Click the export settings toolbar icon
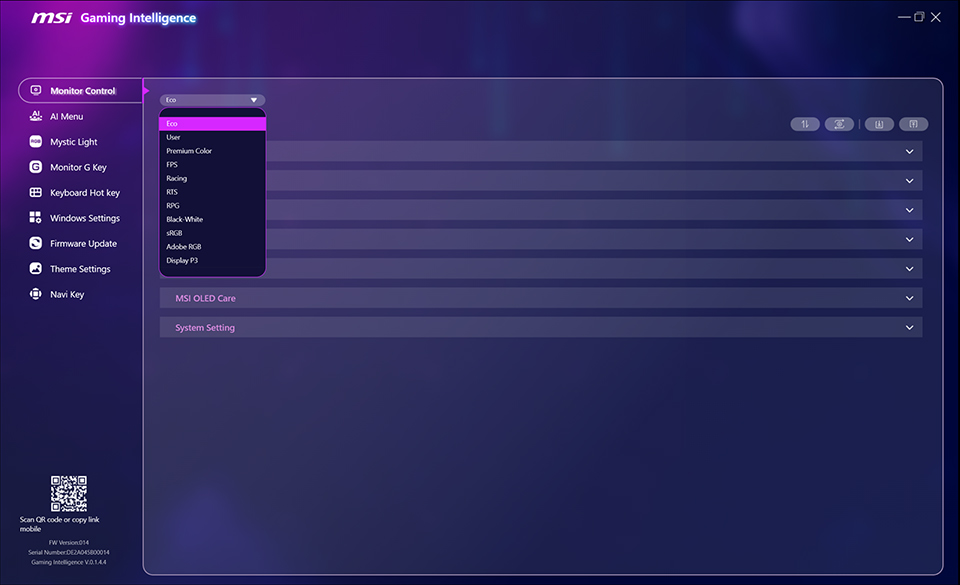Image resolution: width=960 pixels, height=585 pixels. point(912,123)
